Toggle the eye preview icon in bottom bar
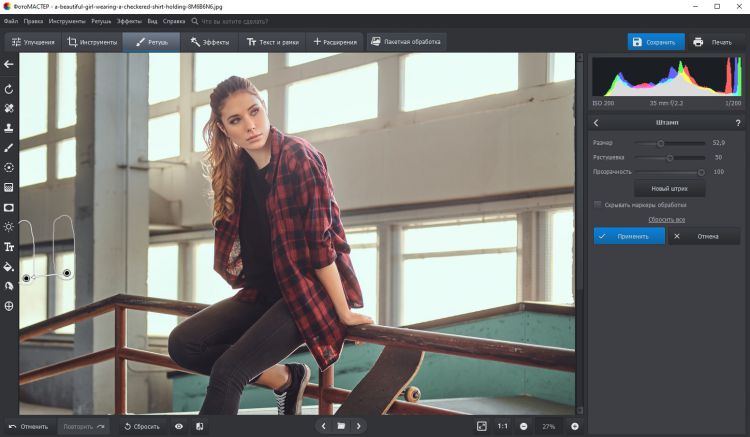Viewport: 750px width, 437px height. tap(179, 426)
